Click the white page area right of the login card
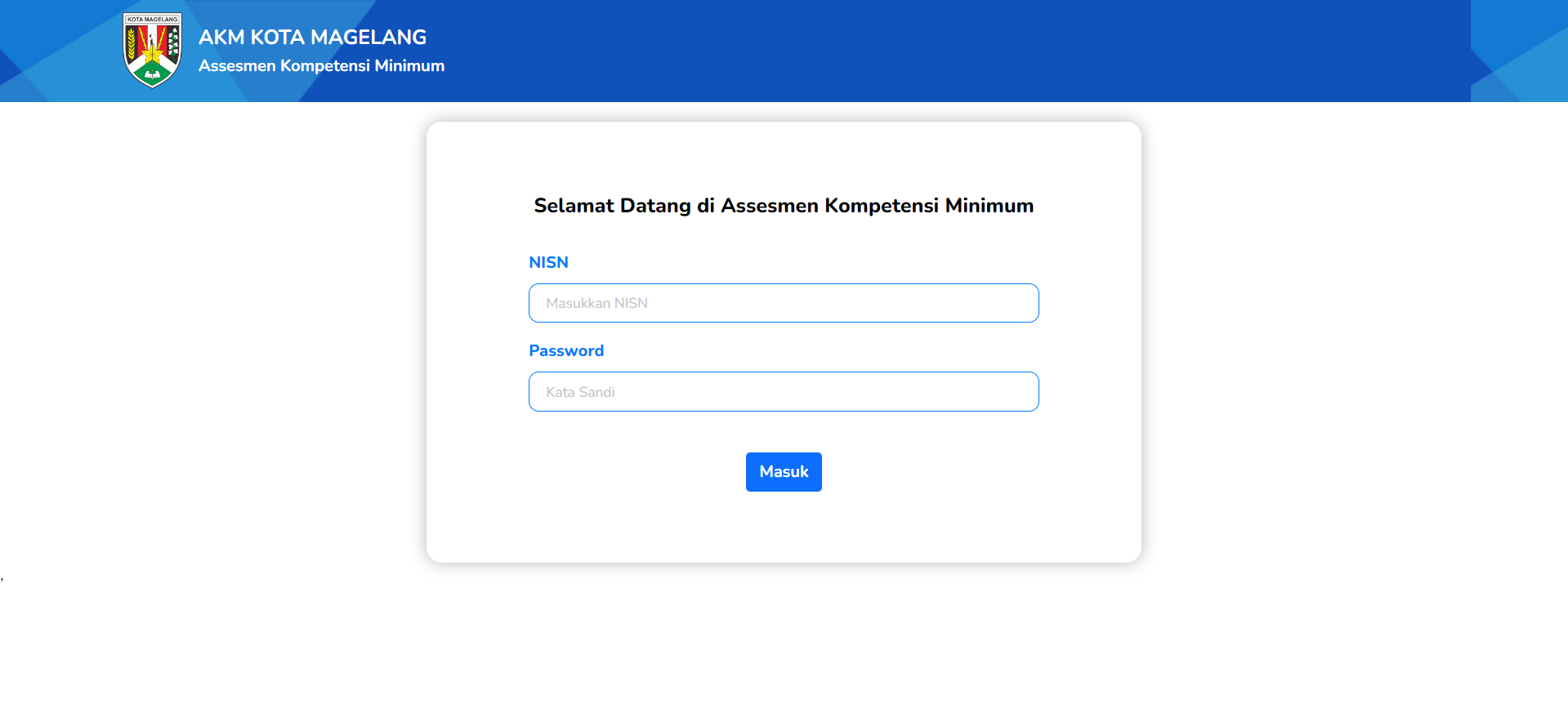This screenshot has height=726, width=1568. (x=1348, y=343)
